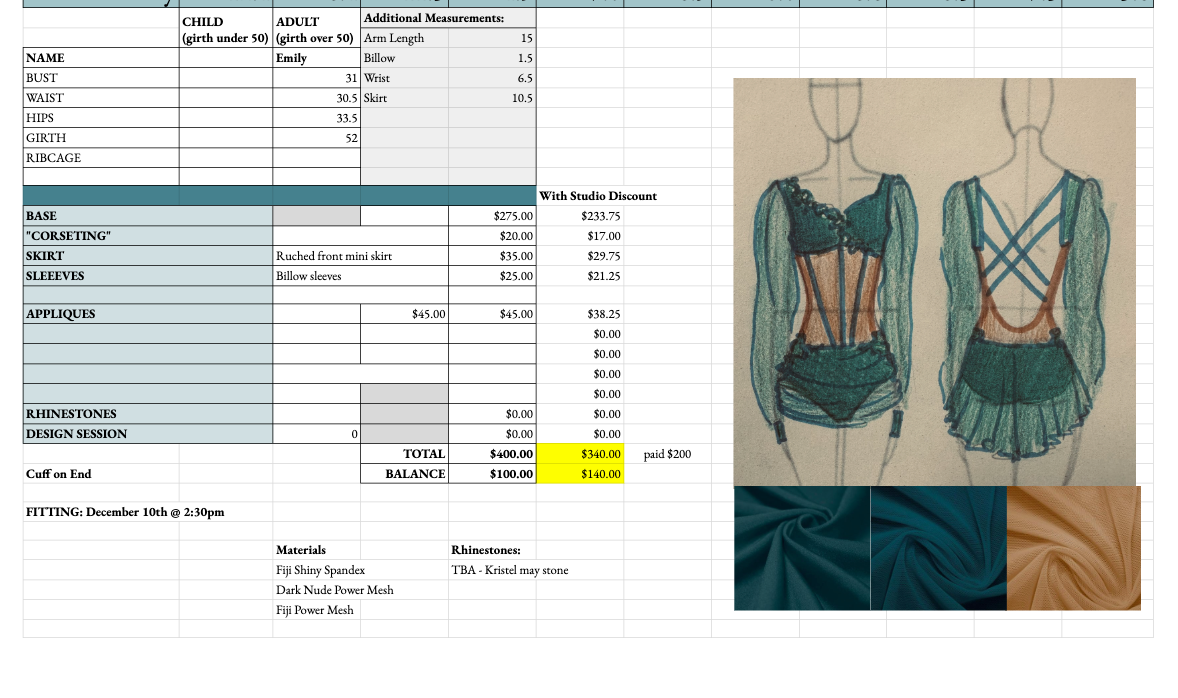Select the ADULT girth over 50 header
Viewport: 1178px width, 698px height.
(x=316, y=29)
